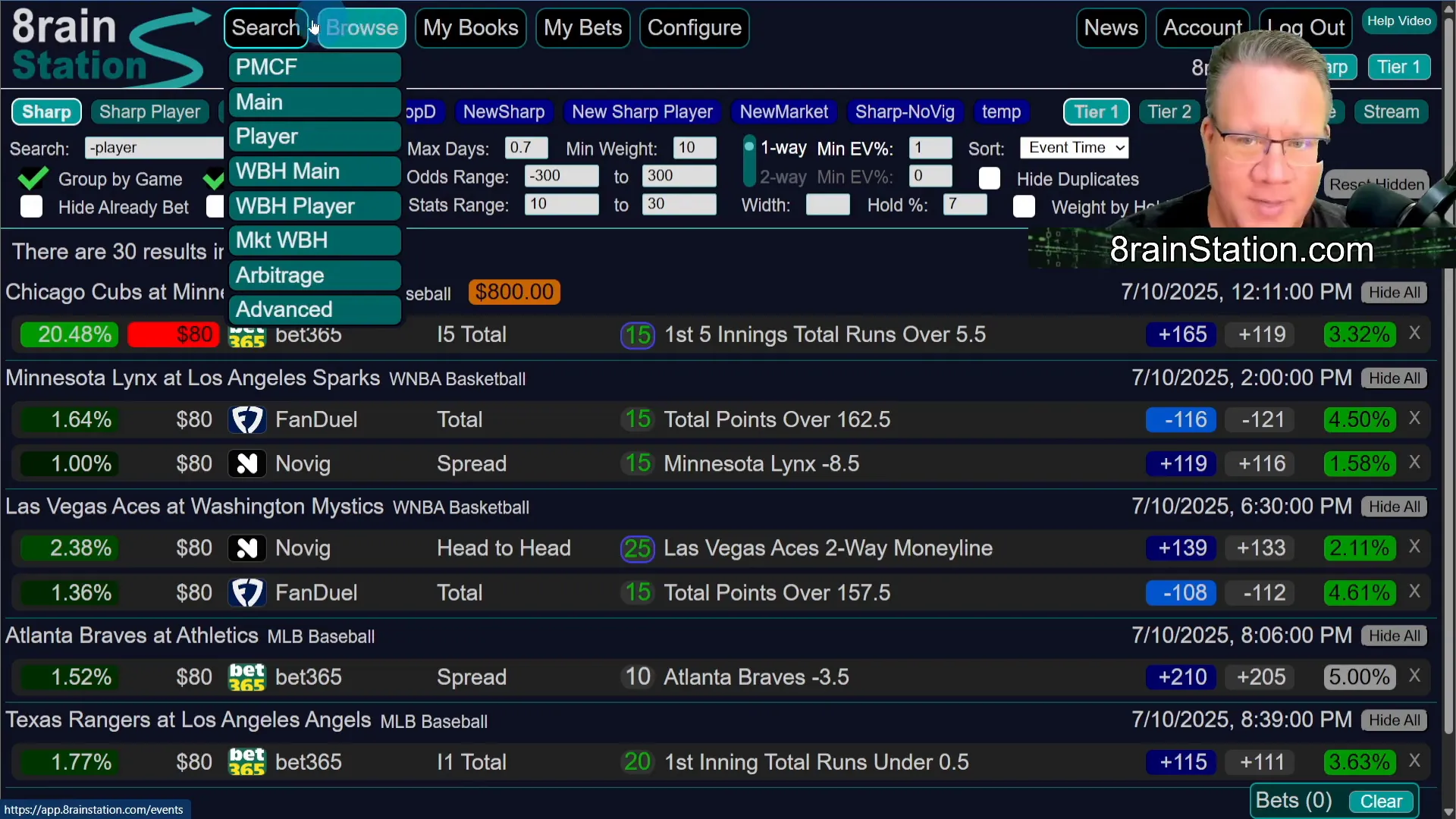
Task: Click the Novig logo on Minnesota Lynx -8.5 row
Action: pyautogui.click(x=247, y=464)
